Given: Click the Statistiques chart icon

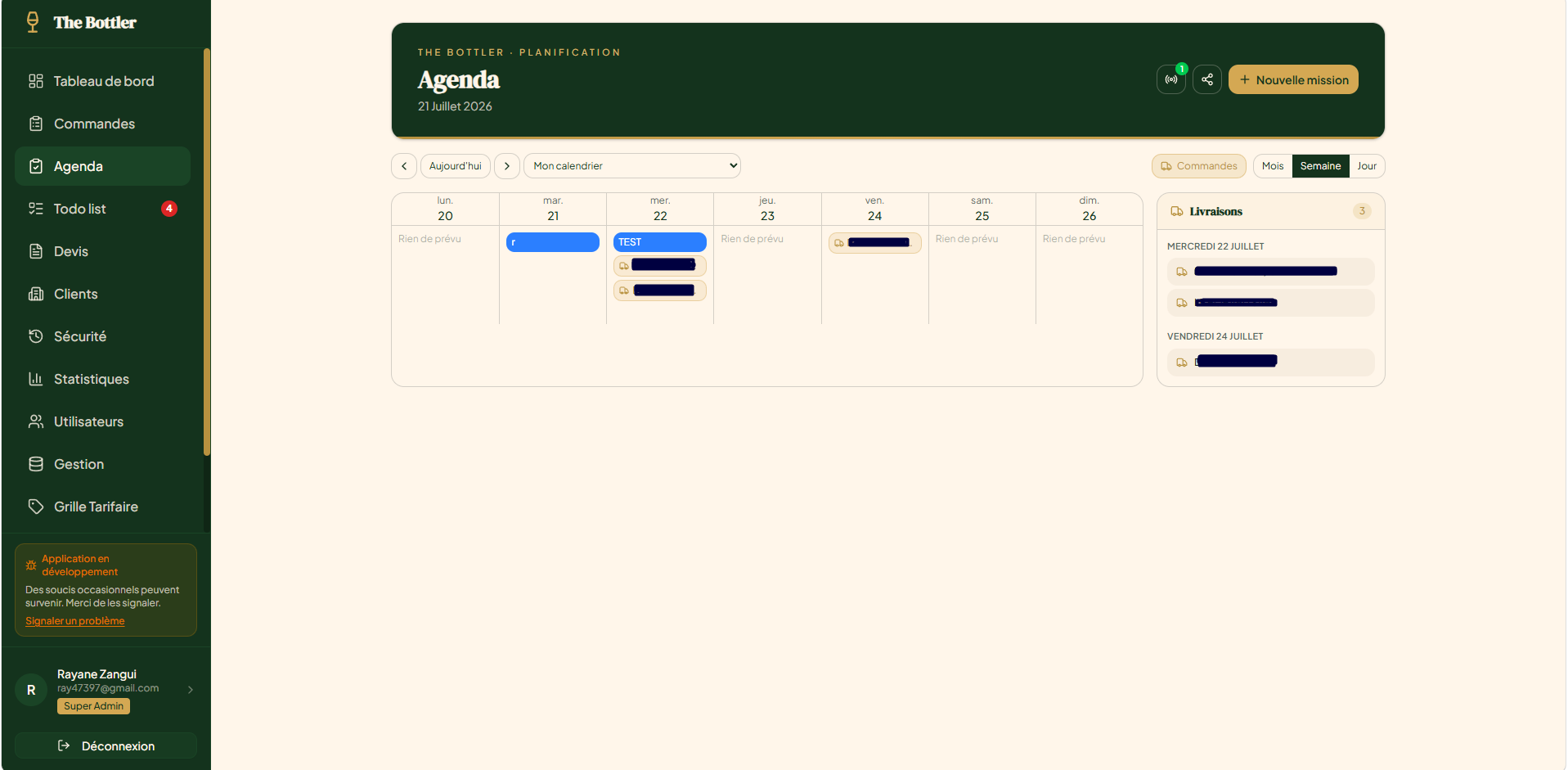Looking at the screenshot, I should (36, 379).
